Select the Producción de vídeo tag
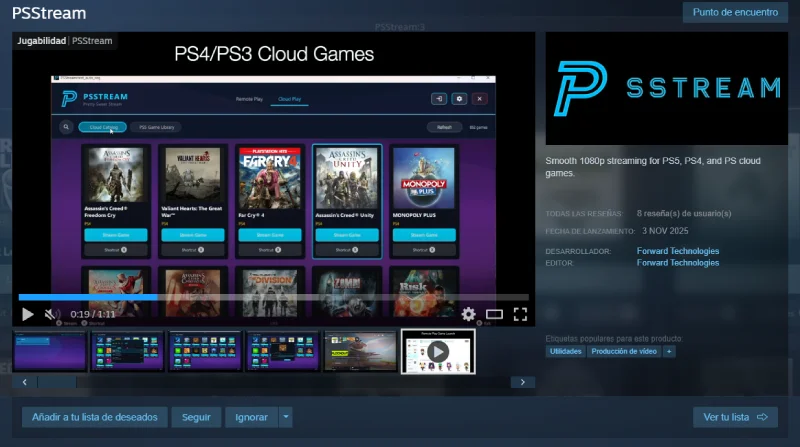800x447 pixels. point(623,351)
